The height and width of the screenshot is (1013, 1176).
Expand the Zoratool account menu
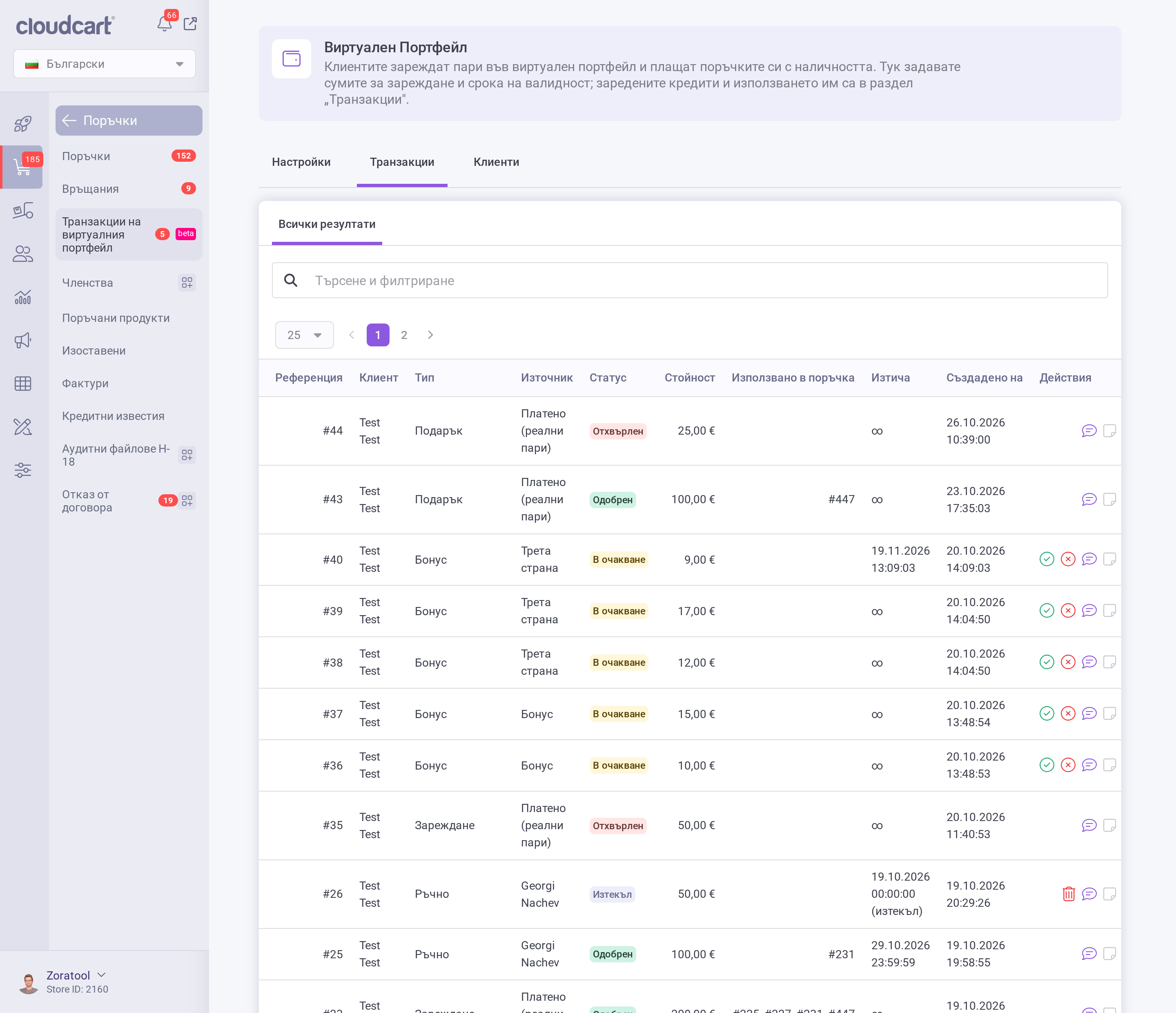pyautogui.click(x=77, y=975)
